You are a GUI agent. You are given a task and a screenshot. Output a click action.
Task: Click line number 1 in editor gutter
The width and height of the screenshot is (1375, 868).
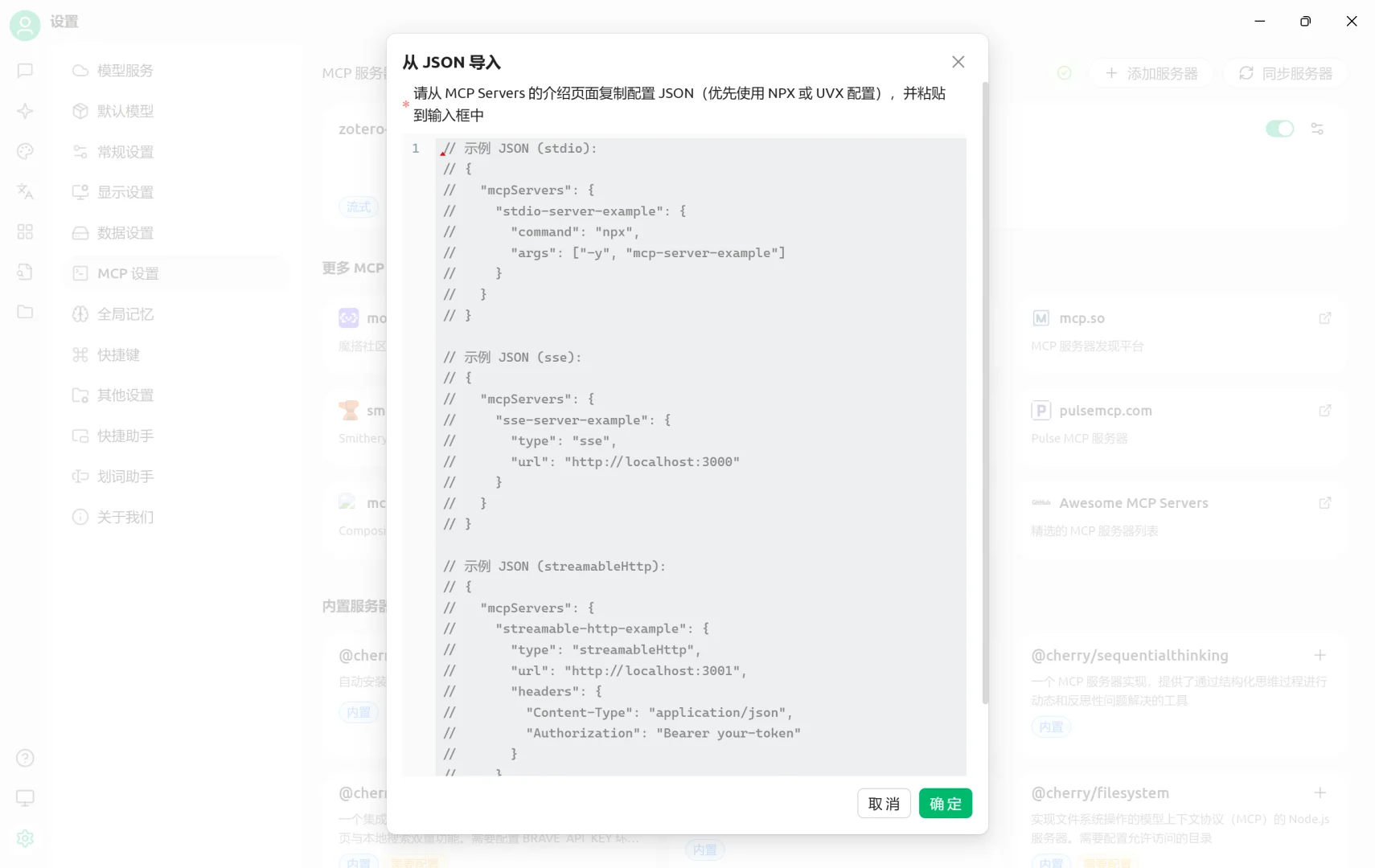(416, 149)
